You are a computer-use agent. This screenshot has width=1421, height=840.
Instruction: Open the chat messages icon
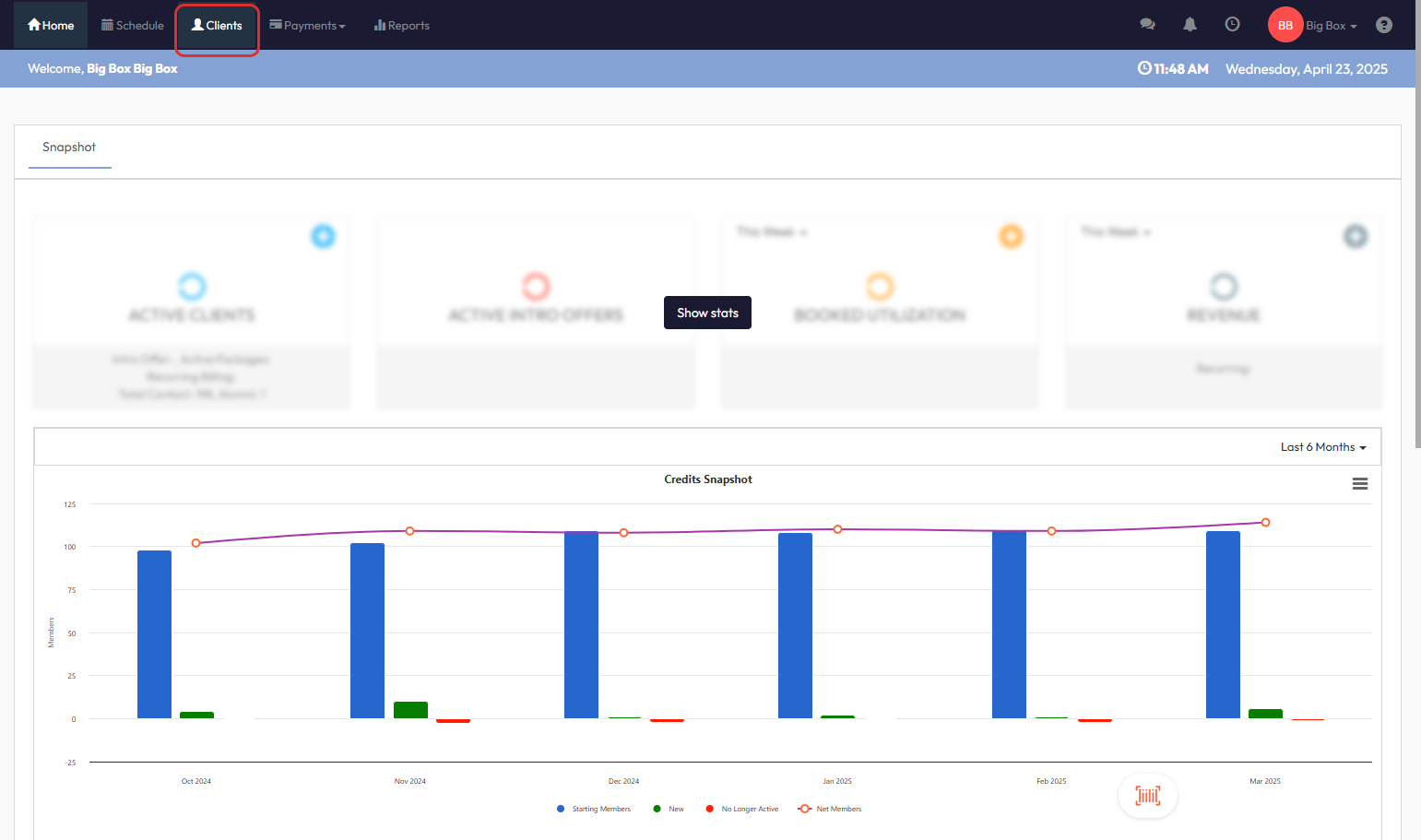pos(1147,25)
